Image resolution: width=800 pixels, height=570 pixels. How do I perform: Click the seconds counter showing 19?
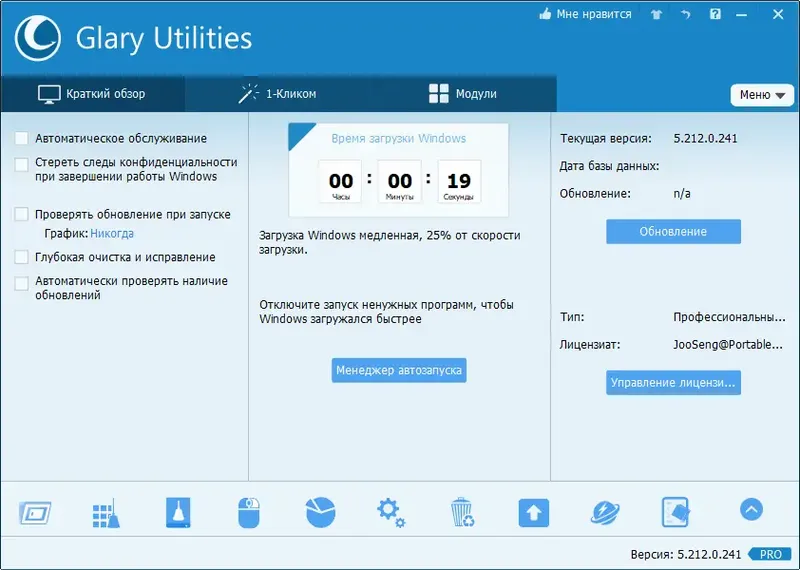459,181
